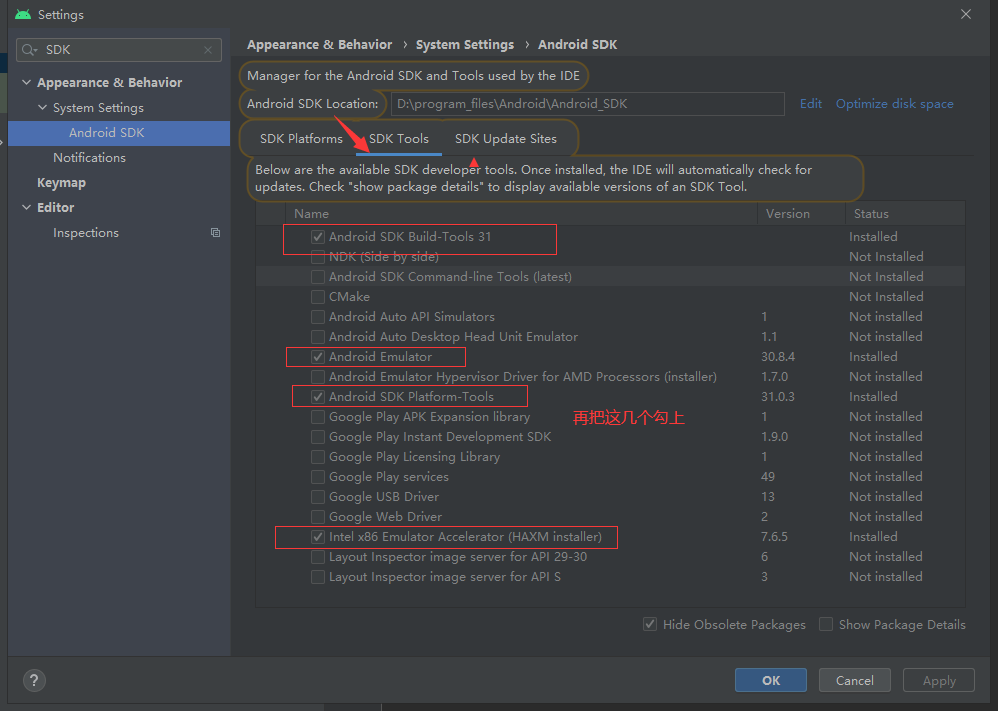The width and height of the screenshot is (998, 711).
Task: Dismiss the dialog with Cancel
Action: coord(854,680)
